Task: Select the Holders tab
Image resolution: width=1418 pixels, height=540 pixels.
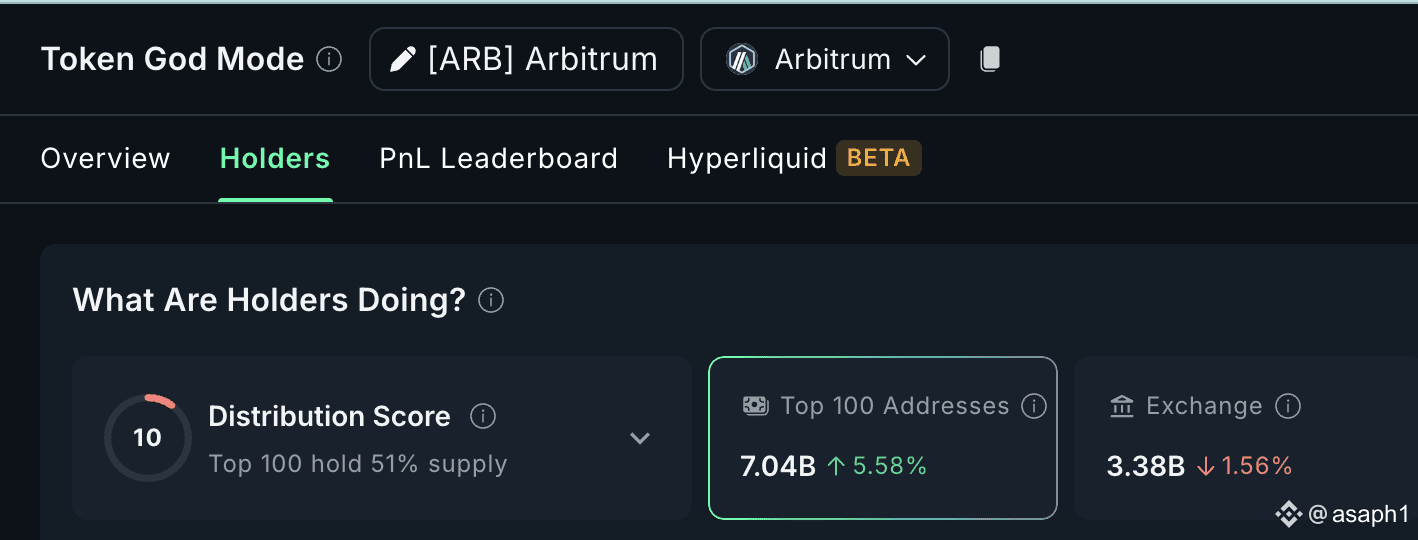Action: 275,158
